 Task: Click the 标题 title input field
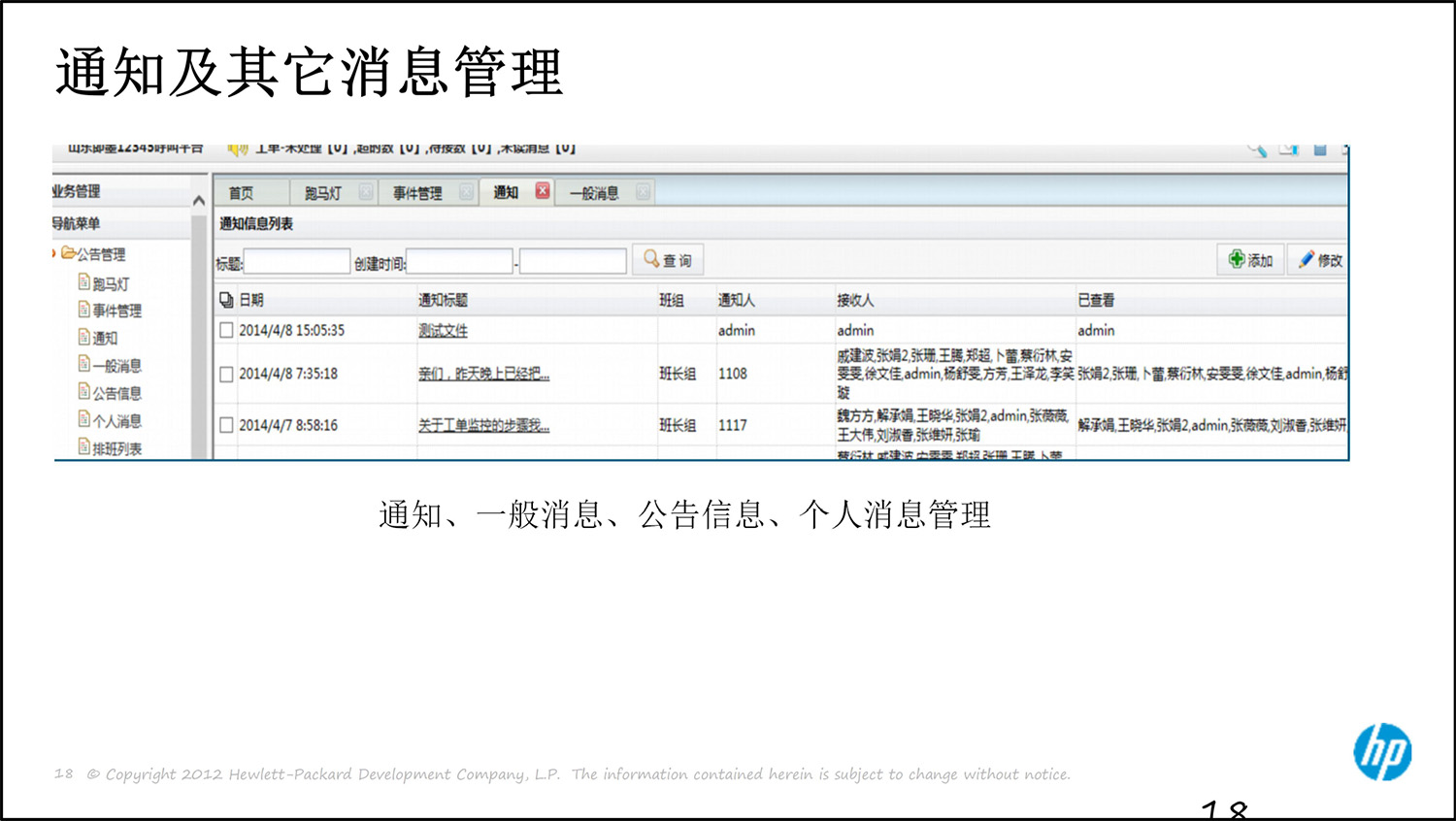coord(296,260)
